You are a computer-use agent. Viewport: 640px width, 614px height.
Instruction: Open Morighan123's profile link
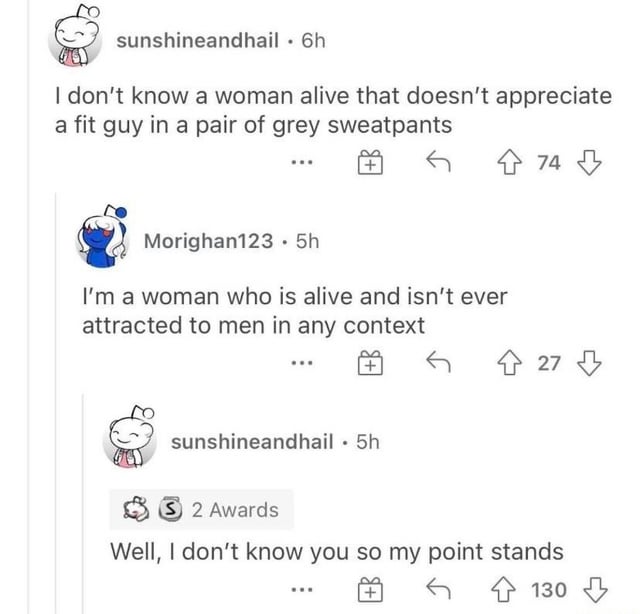207,241
